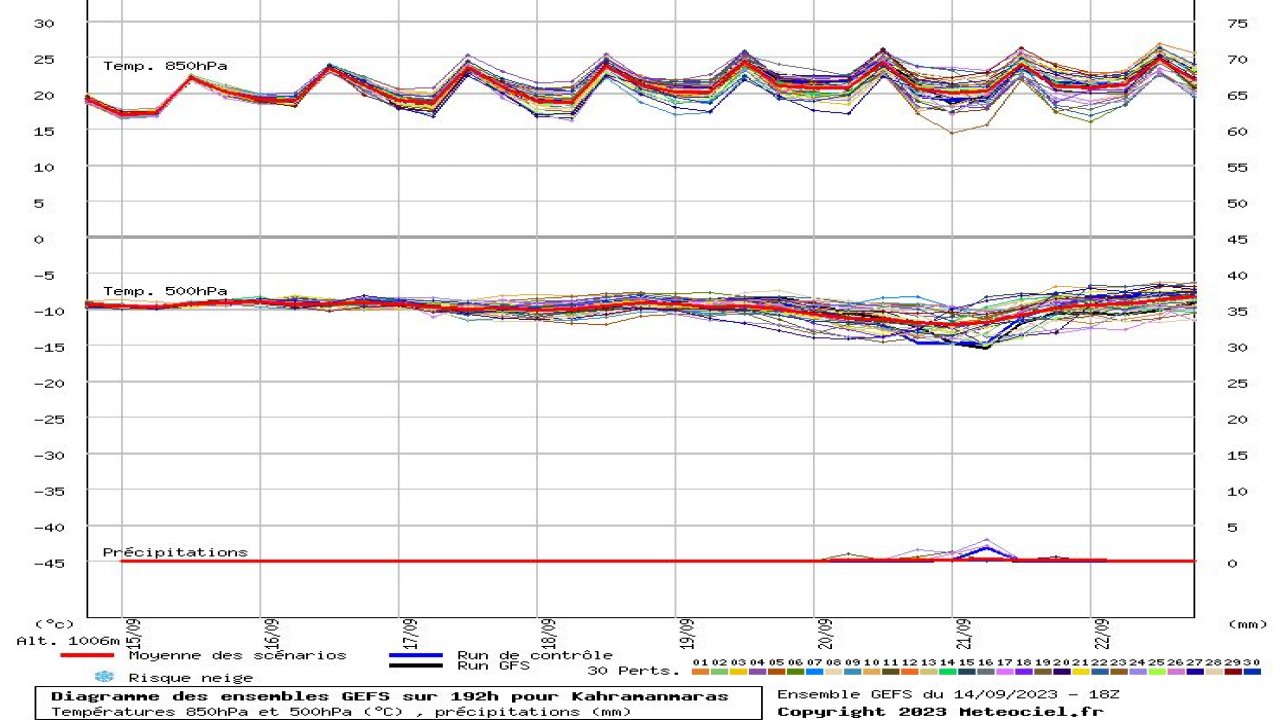The image size is (1280, 720).
Task: Click the '30 Perts.' legend label
Action: tap(633, 671)
